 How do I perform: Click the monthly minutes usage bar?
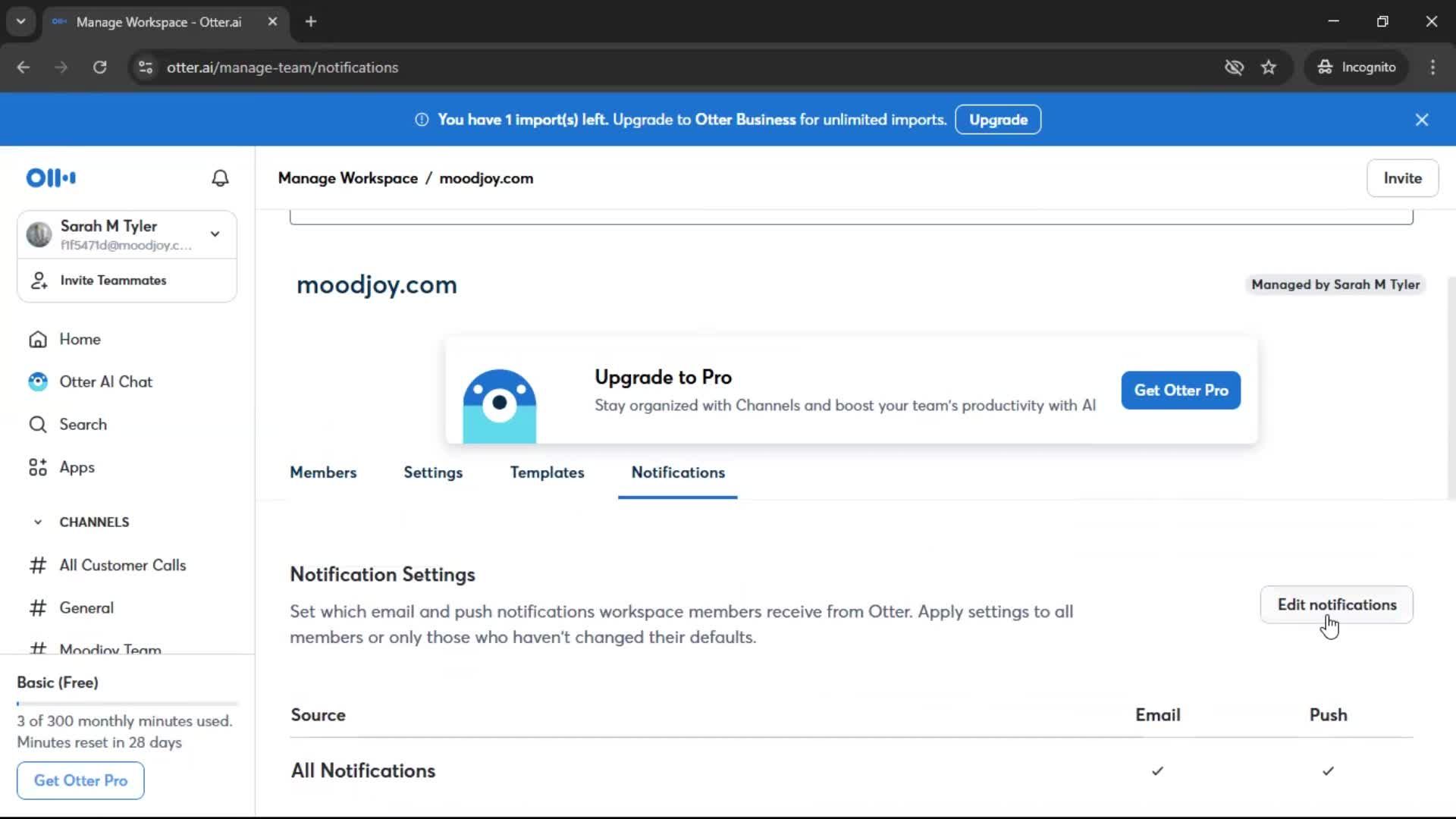point(127,704)
